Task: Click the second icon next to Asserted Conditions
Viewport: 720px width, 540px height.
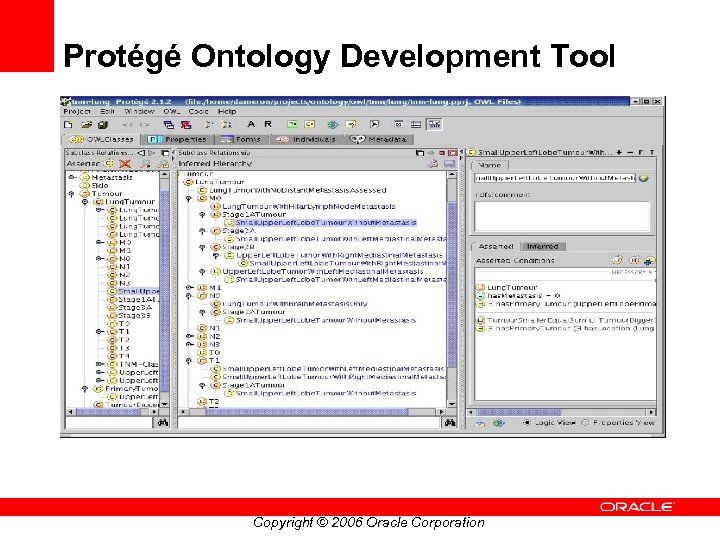Action: click(x=634, y=260)
